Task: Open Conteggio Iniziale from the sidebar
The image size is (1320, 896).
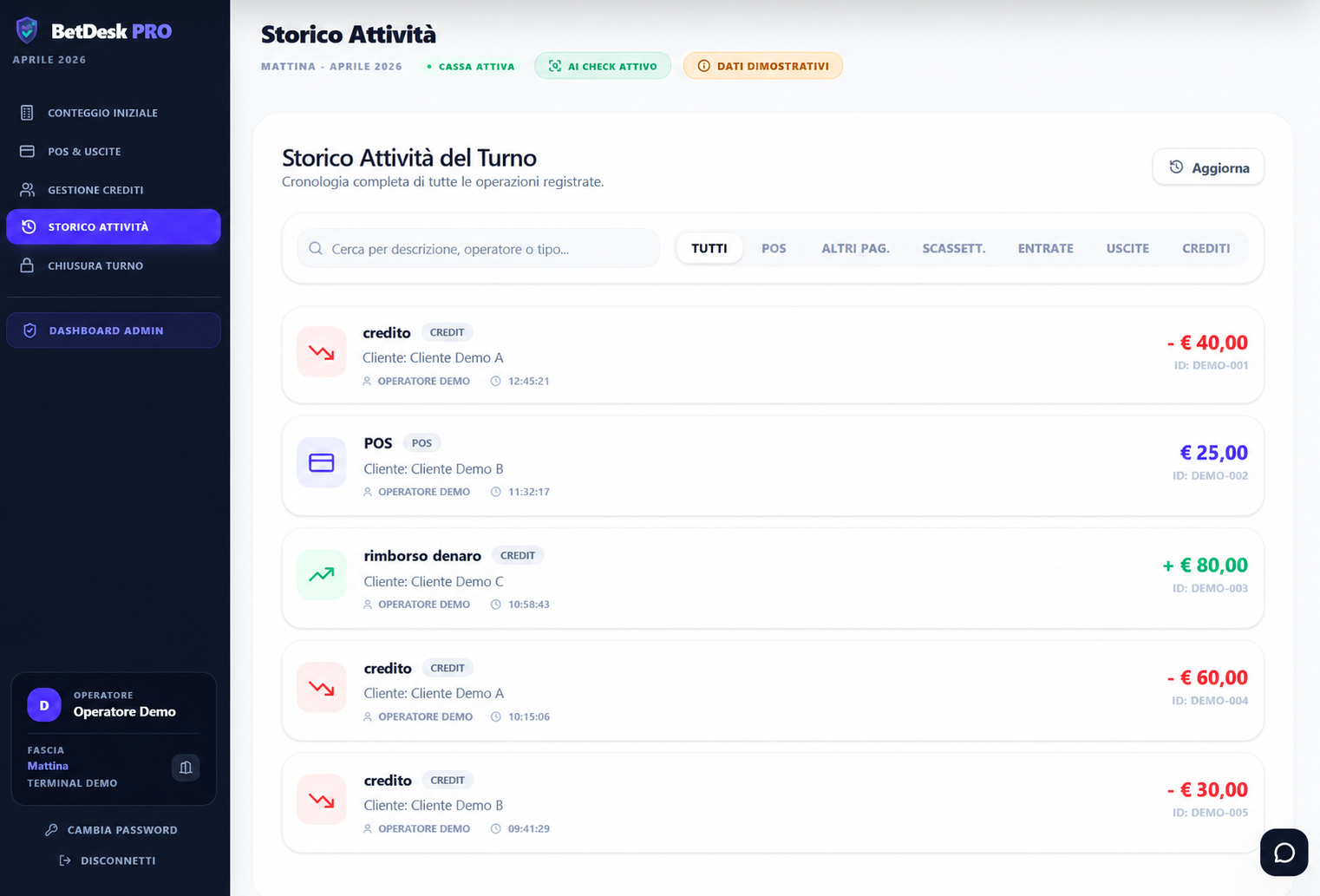Action: pos(113,113)
